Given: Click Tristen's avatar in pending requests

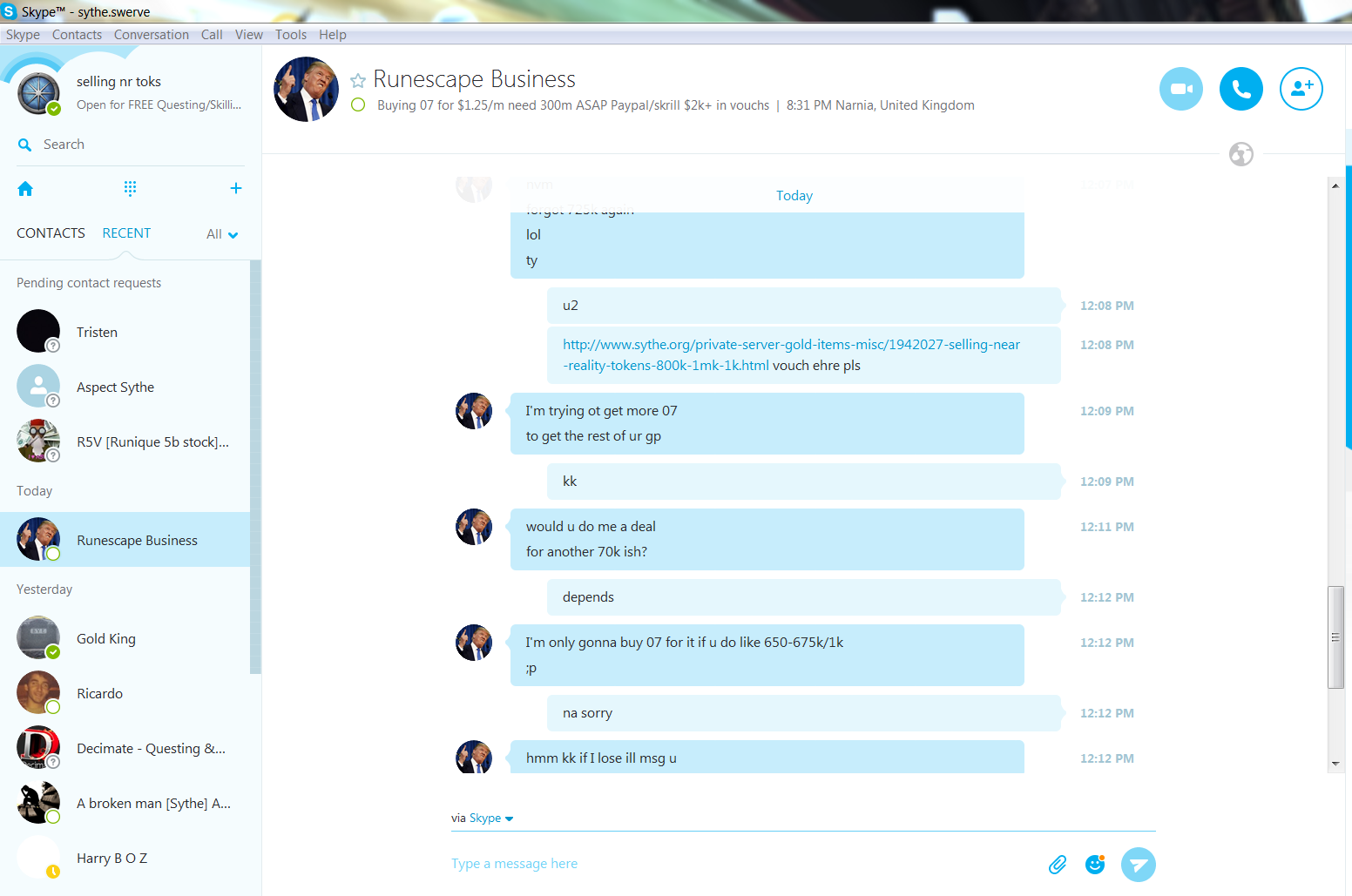Looking at the screenshot, I should click(38, 331).
